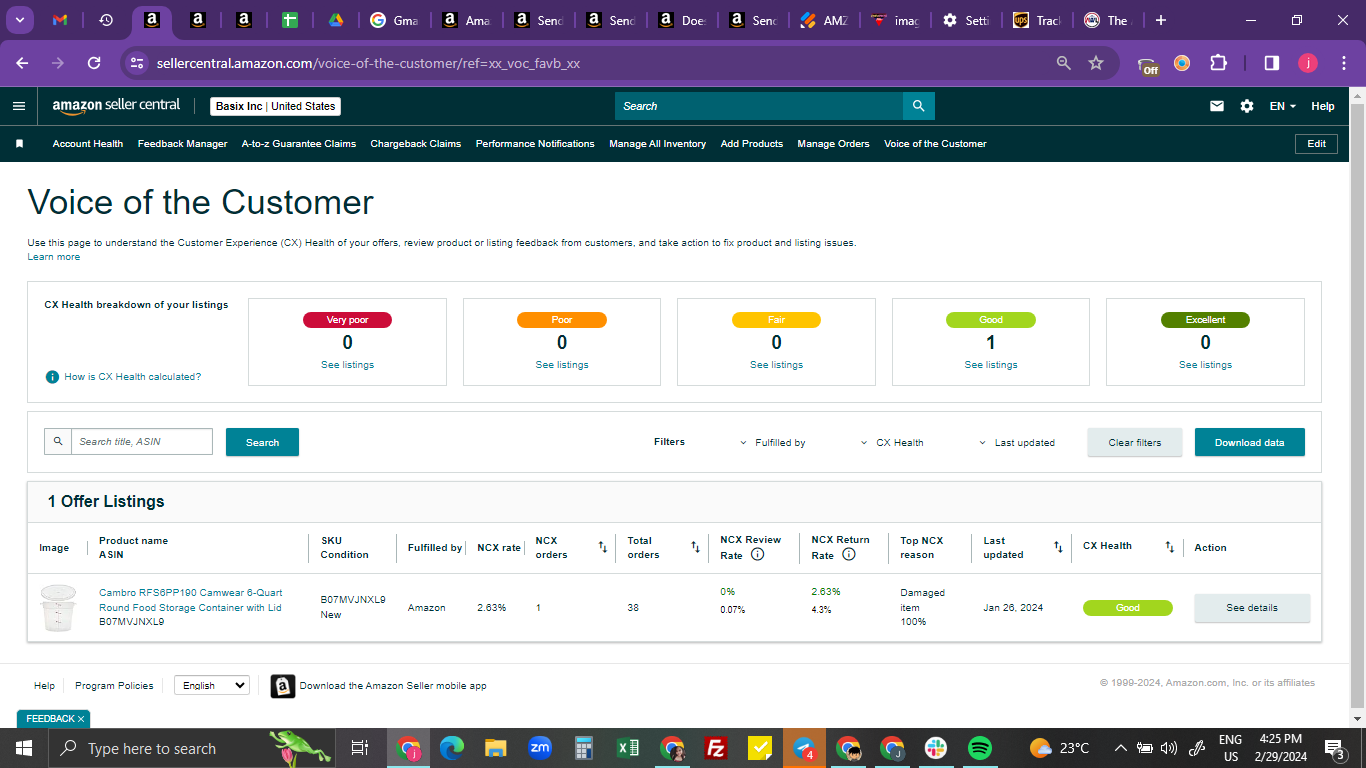Go to Manage Orders

tap(834, 144)
